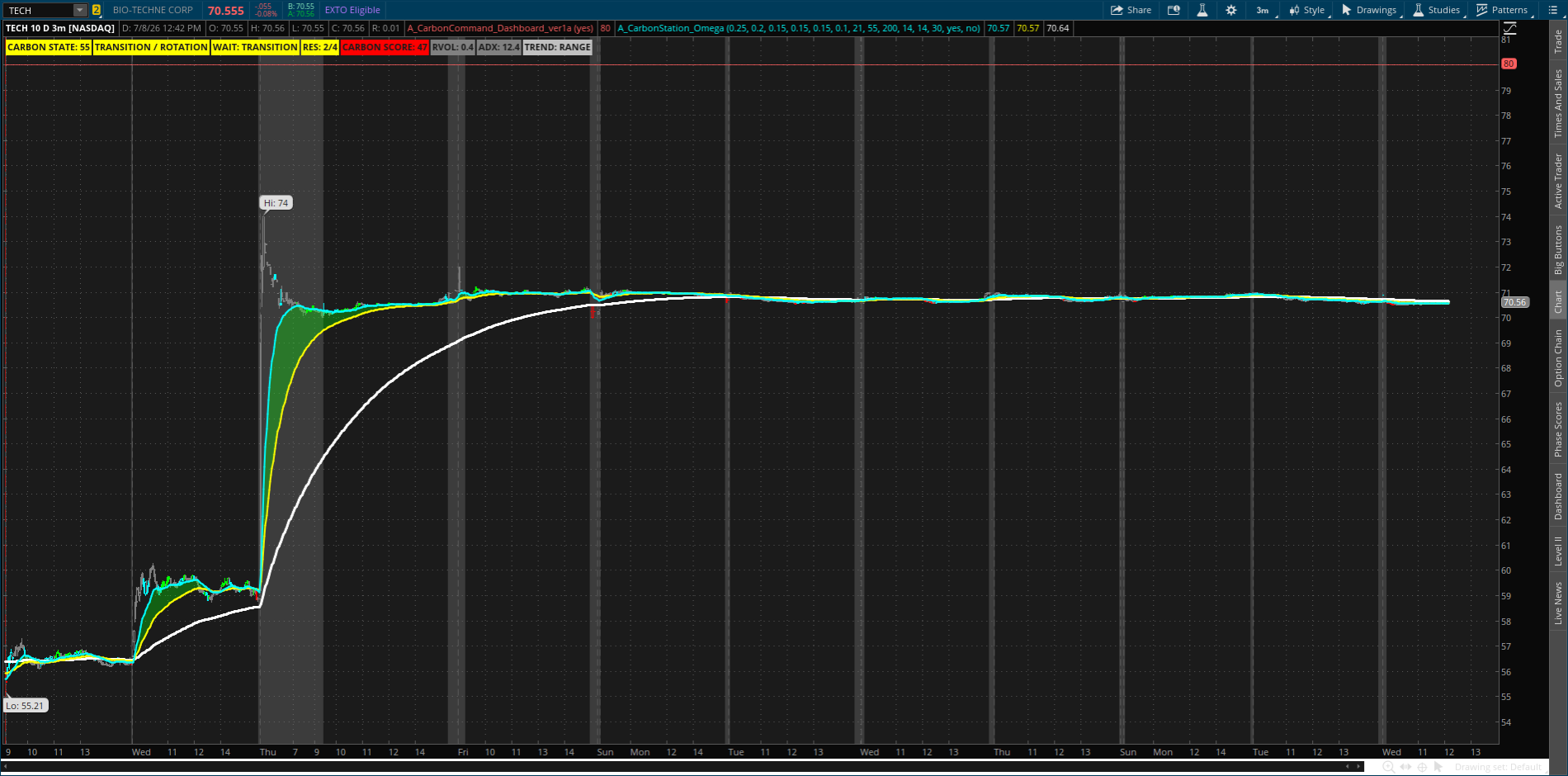The width and height of the screenshot is (1568, 776).
Task: Open the Phase Scores side tab
Action: click(1558, 429)
